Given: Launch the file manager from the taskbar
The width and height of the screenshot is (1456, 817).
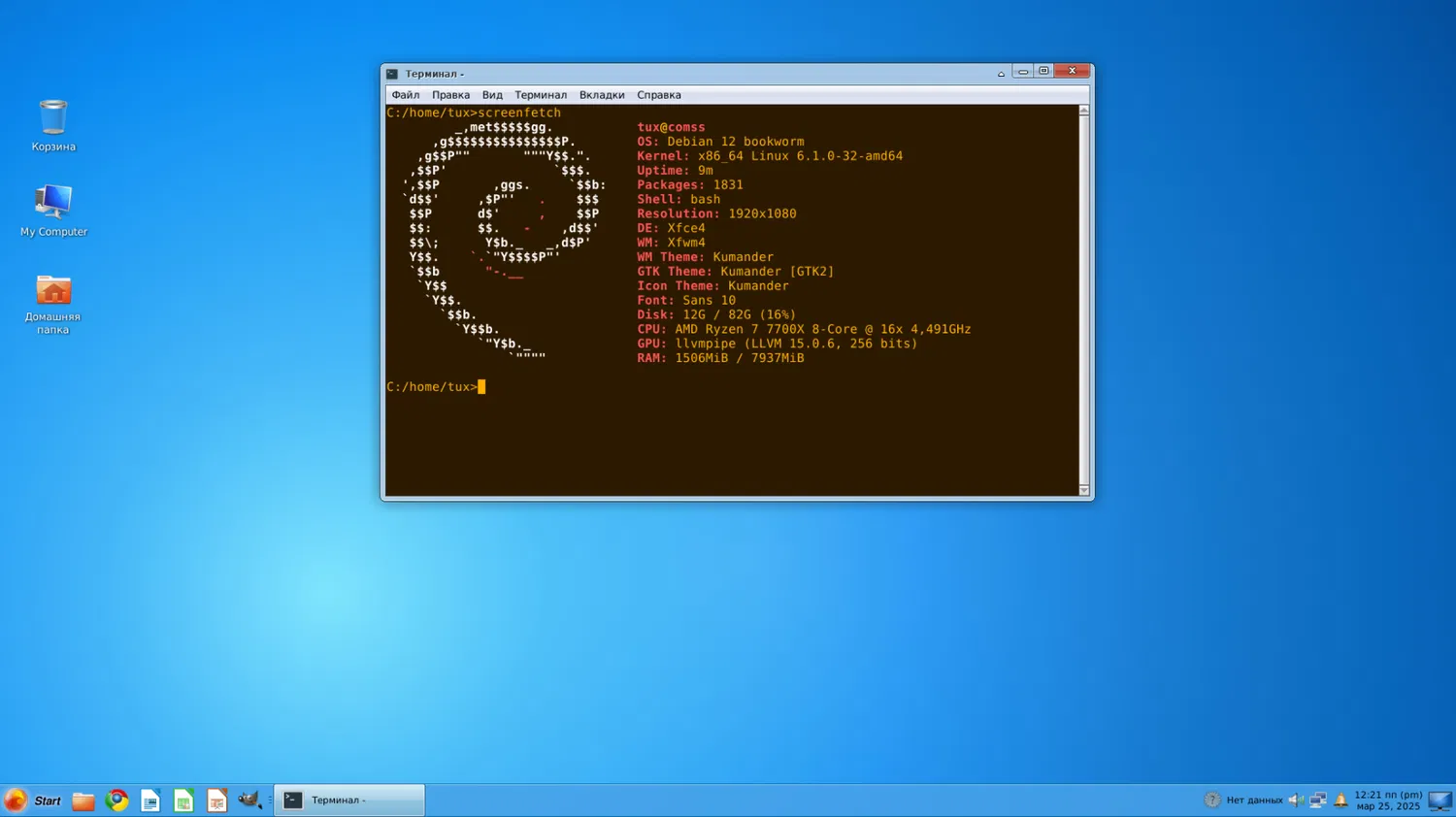Looking at the screenshot, I should (x=83, y=801).
